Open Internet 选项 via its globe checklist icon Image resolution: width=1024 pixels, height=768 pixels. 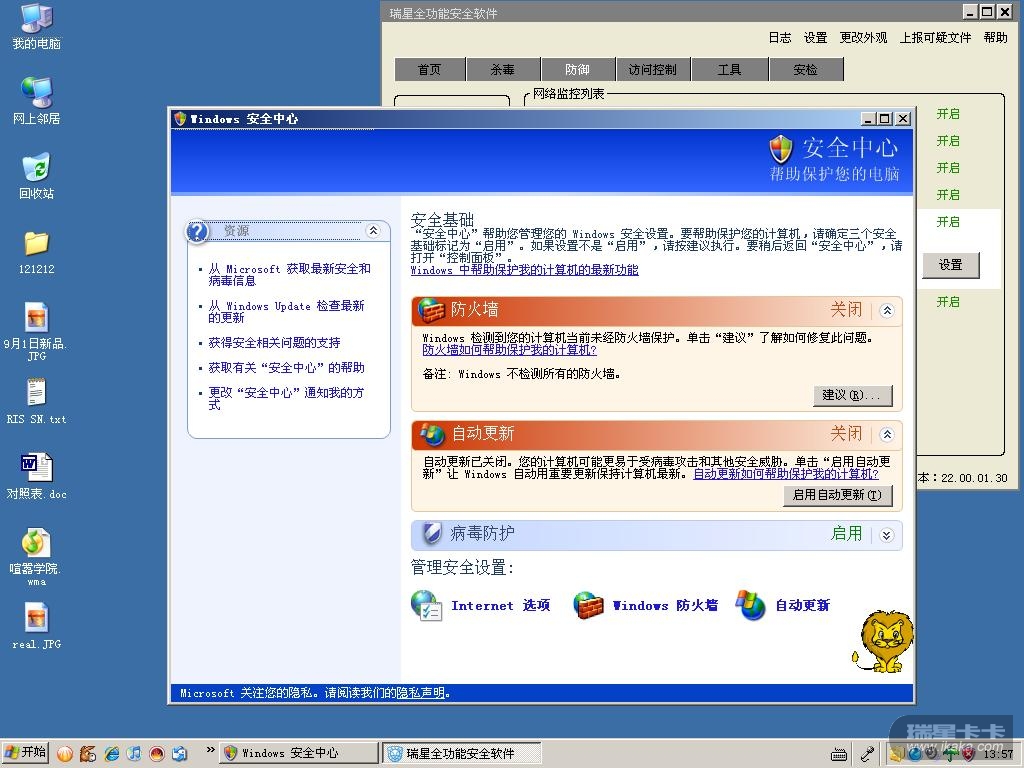tap(426, 605)
